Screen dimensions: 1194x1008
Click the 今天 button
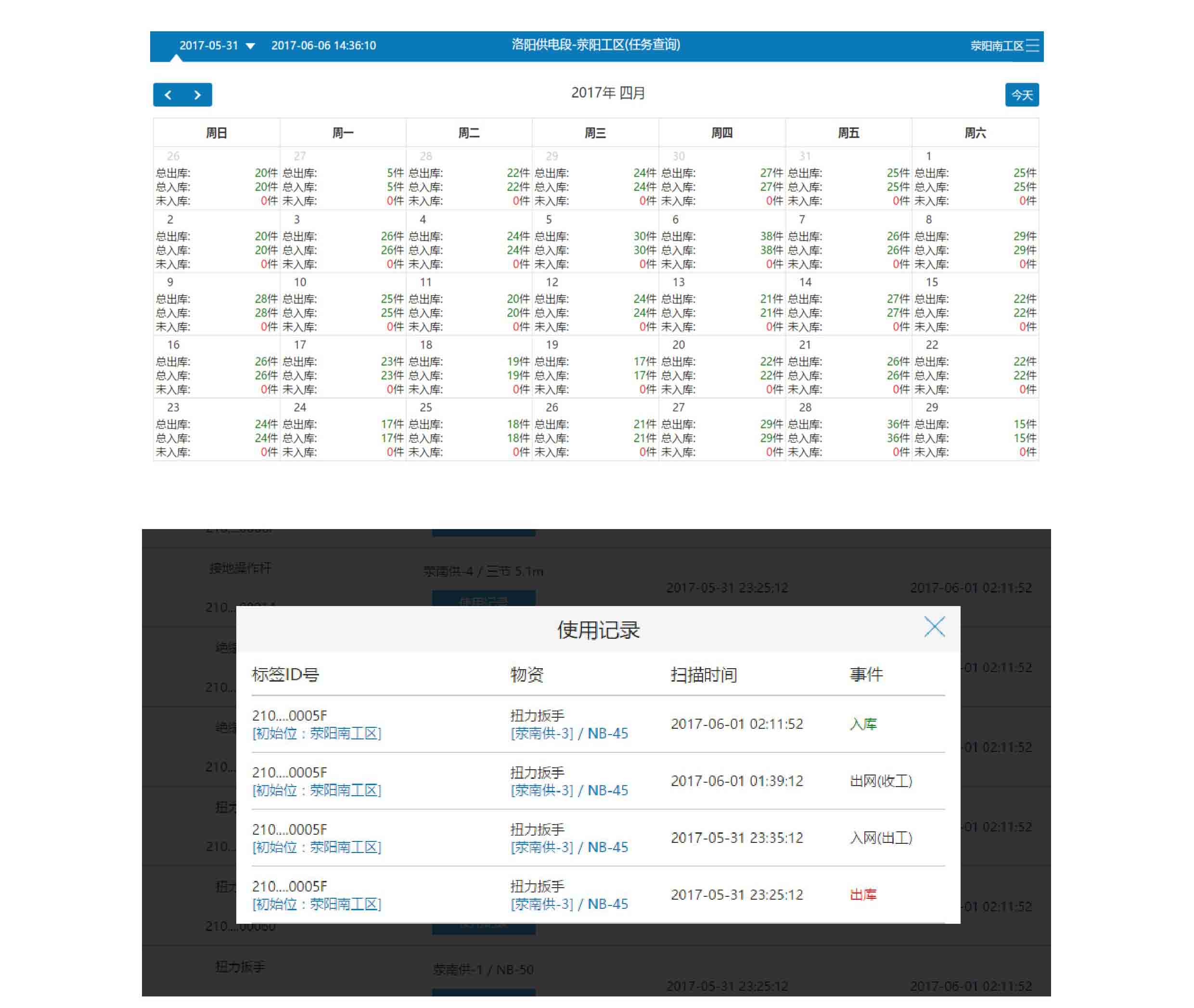tap(1022, 95)
